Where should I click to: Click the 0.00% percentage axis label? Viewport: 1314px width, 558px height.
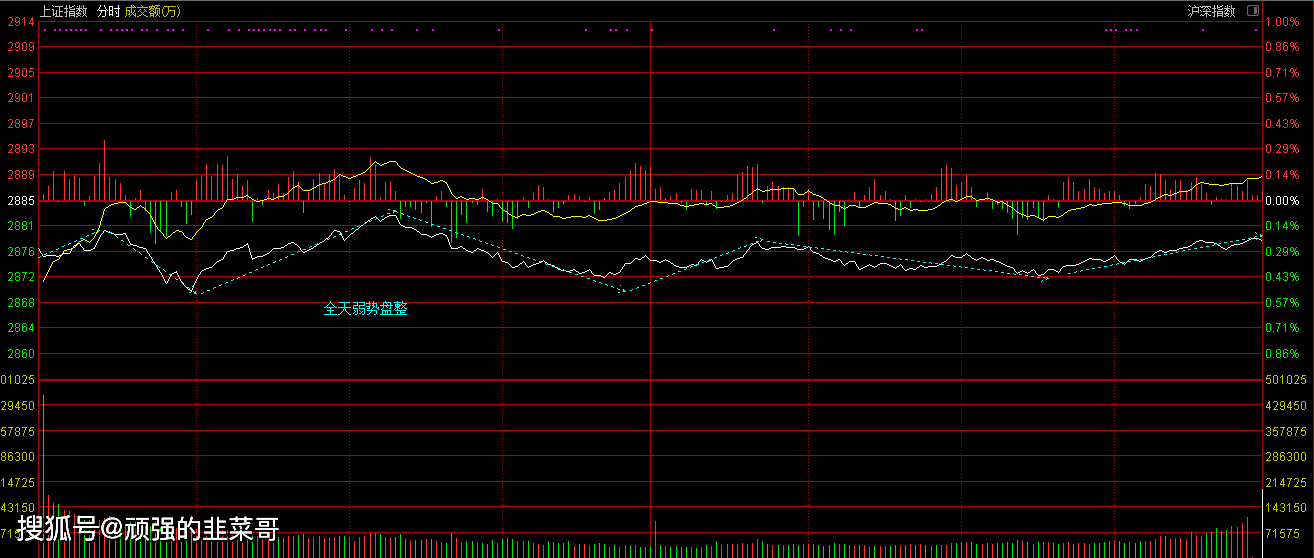pos(1282,201)
